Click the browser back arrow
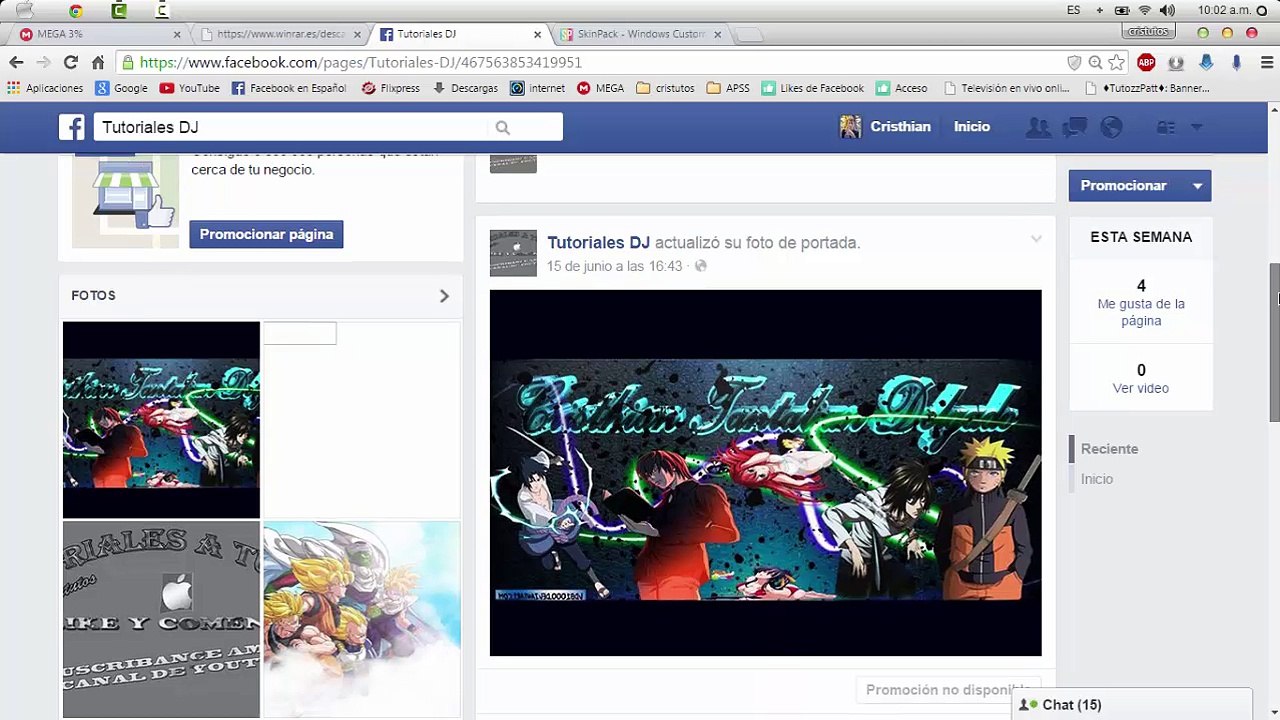1280x720 pixels. pos(16,62)
